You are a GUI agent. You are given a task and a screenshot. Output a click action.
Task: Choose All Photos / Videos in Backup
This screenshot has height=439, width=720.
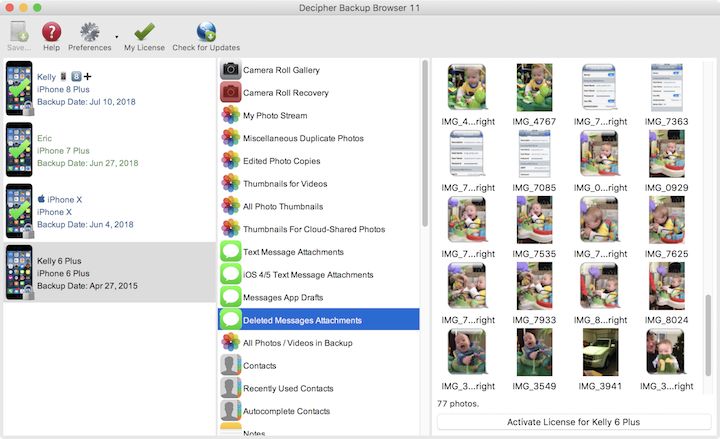click(x=318, y=343)
